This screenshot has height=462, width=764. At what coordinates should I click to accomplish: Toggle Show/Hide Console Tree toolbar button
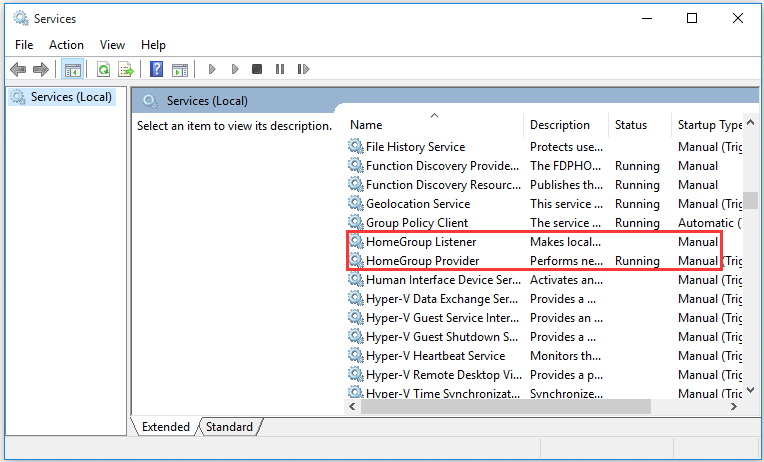click(x=73, y=69)
